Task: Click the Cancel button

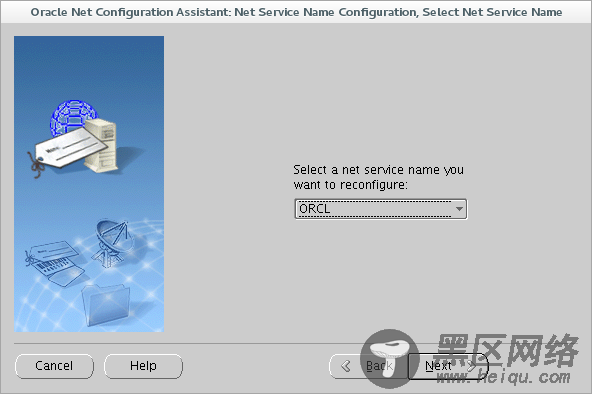Action: [x=54, y=366]
